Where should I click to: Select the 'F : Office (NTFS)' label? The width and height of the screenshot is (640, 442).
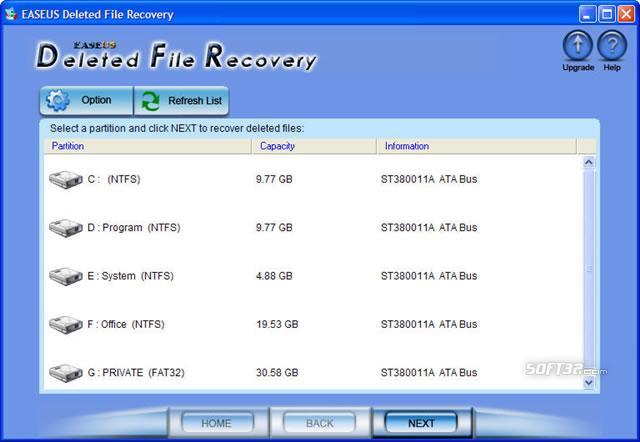[x=126, y=324]
